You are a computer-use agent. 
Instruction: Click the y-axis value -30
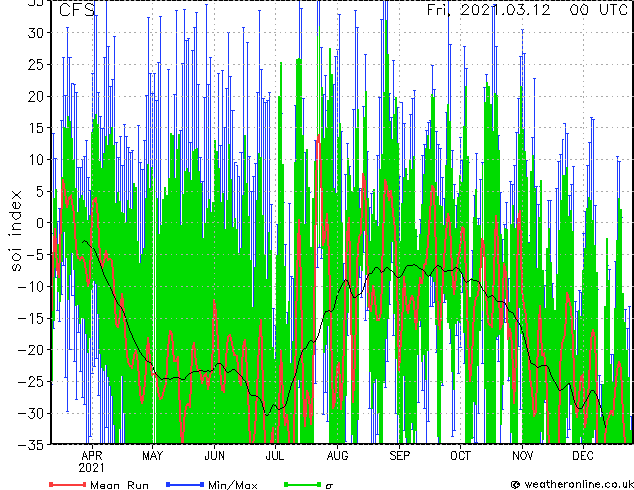(x=32, y=414)
